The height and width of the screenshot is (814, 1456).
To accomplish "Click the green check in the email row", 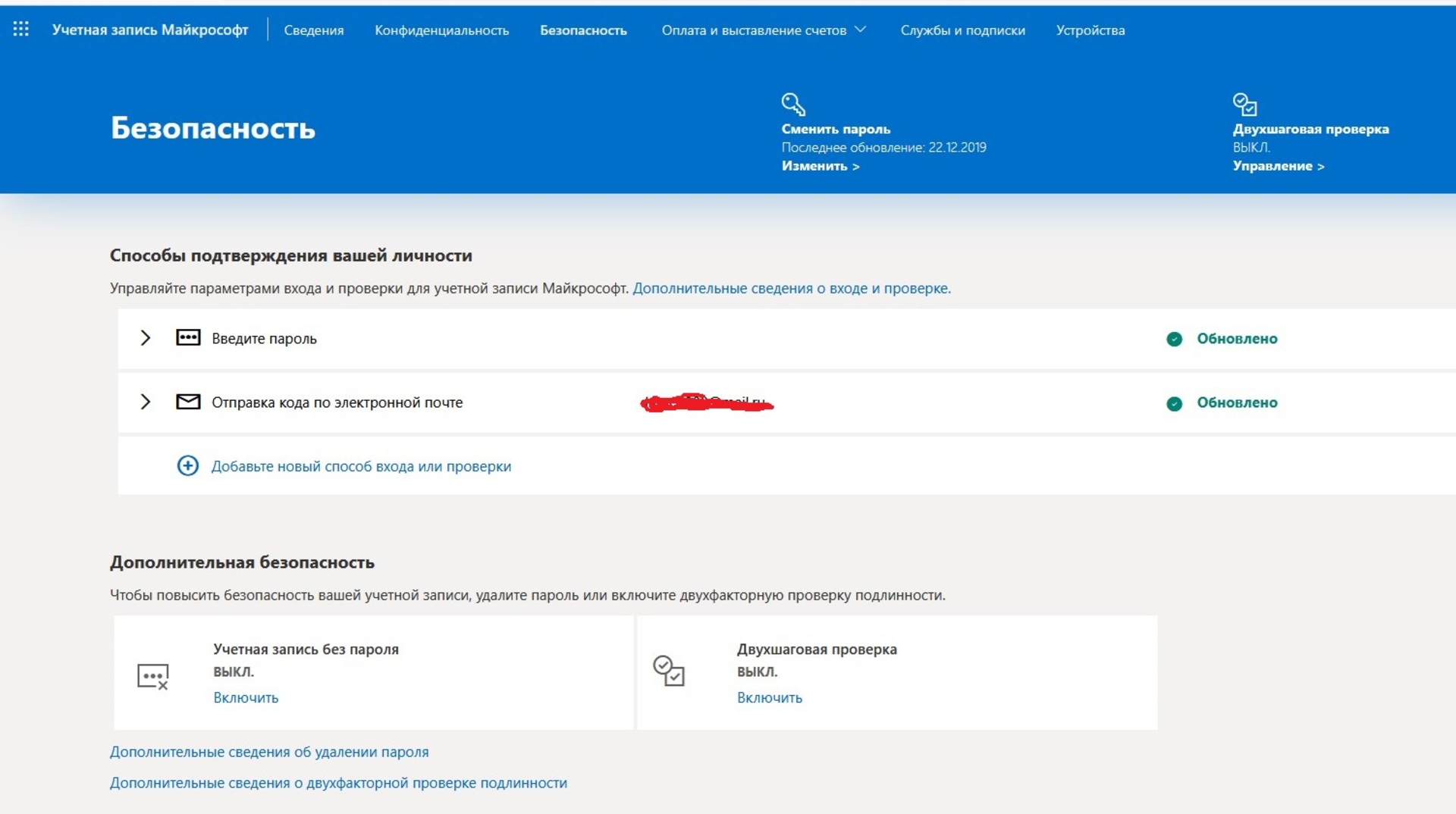I will click(1174, 403).
